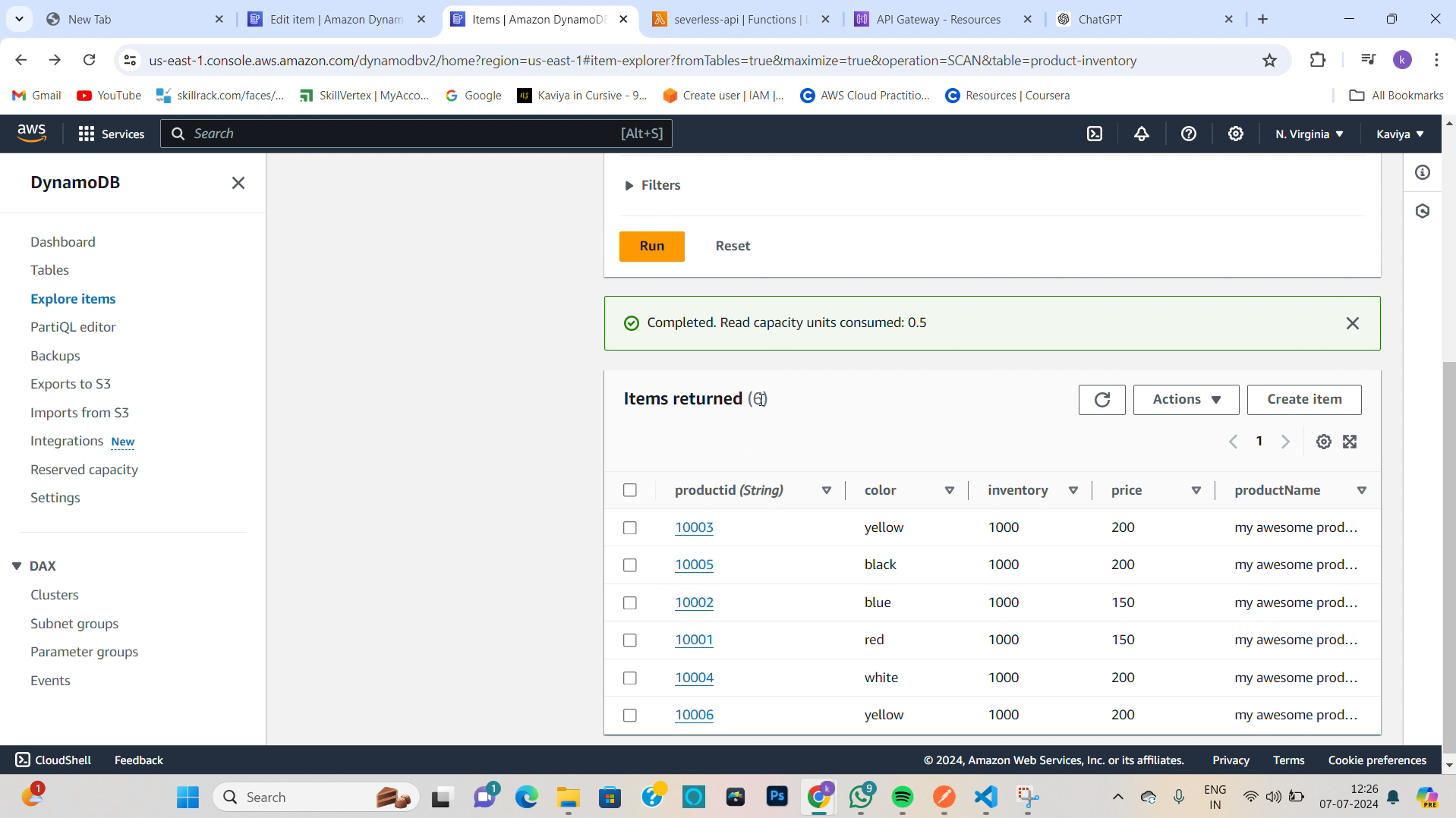This screenshot has width=1456, height=818.
Task: Check the box for item 10004
Action: (630, 678)
